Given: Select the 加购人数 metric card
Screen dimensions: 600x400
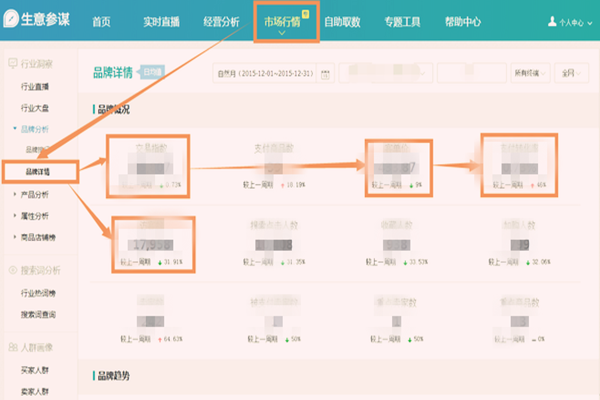Looking at the screenshot, I should (x=519, y=243).
